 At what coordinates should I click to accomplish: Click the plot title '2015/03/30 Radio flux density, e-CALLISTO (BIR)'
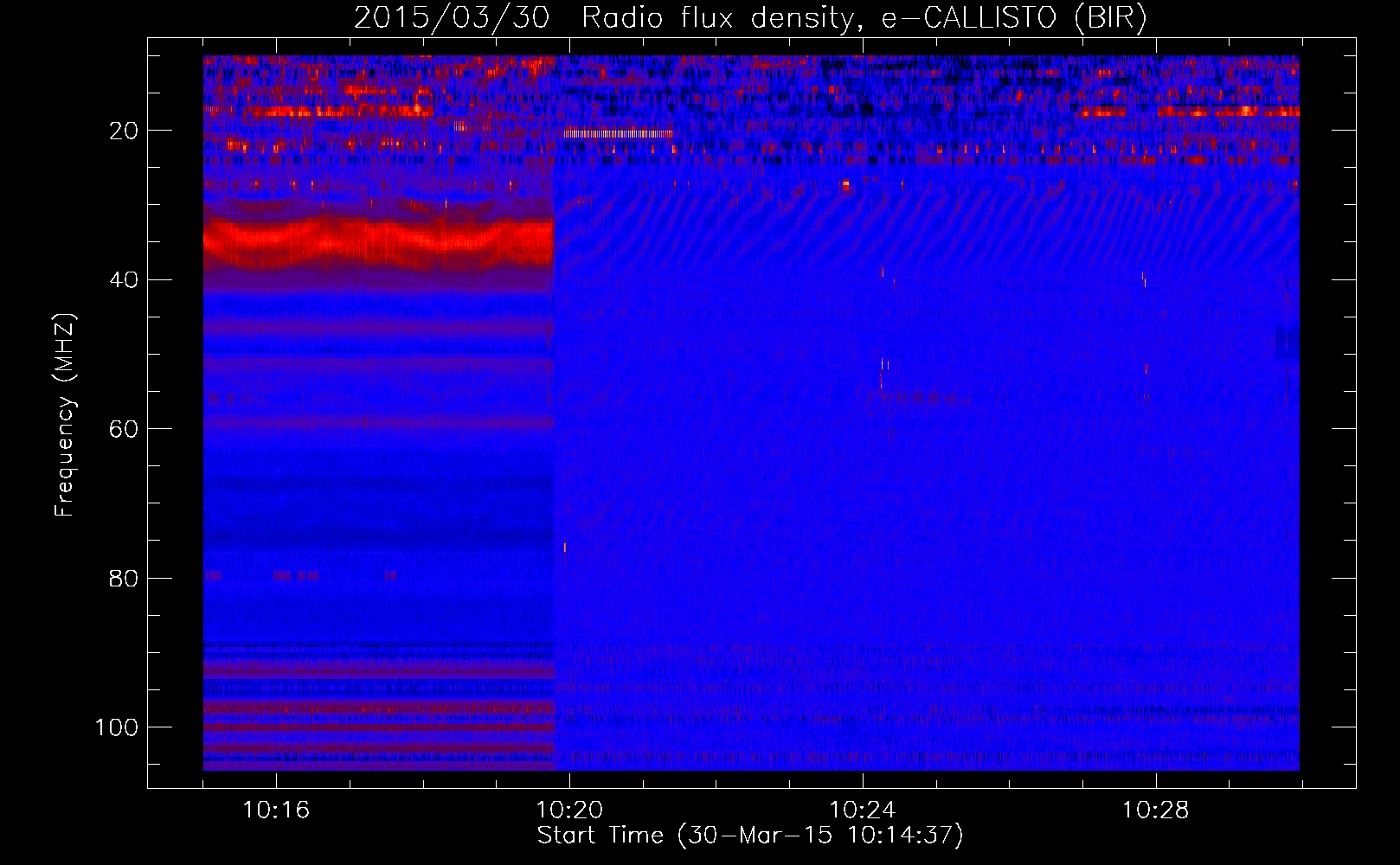tap(750, 17)
